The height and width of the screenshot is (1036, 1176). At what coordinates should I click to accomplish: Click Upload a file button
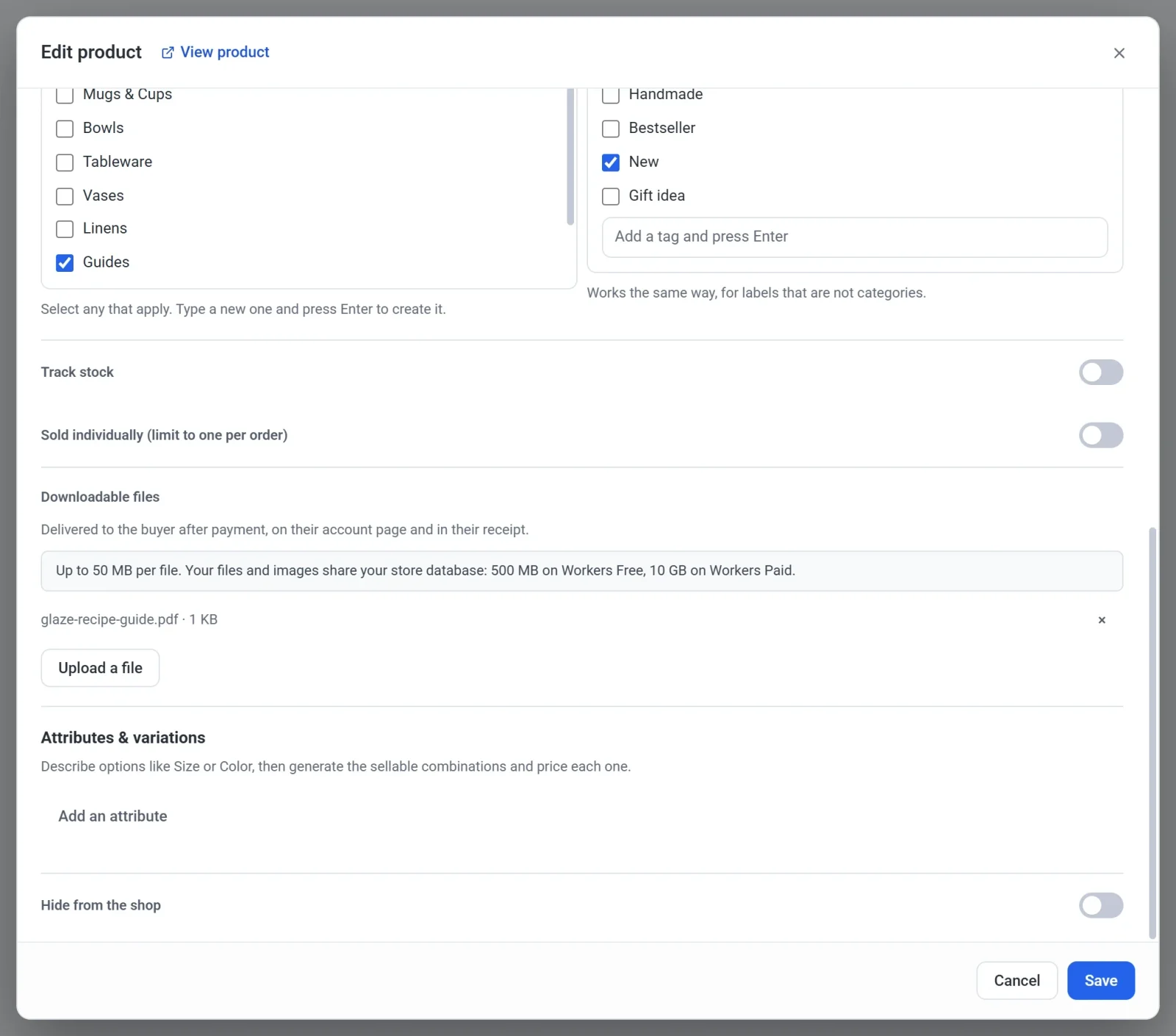pyautogui.click(x=100, y=668)
